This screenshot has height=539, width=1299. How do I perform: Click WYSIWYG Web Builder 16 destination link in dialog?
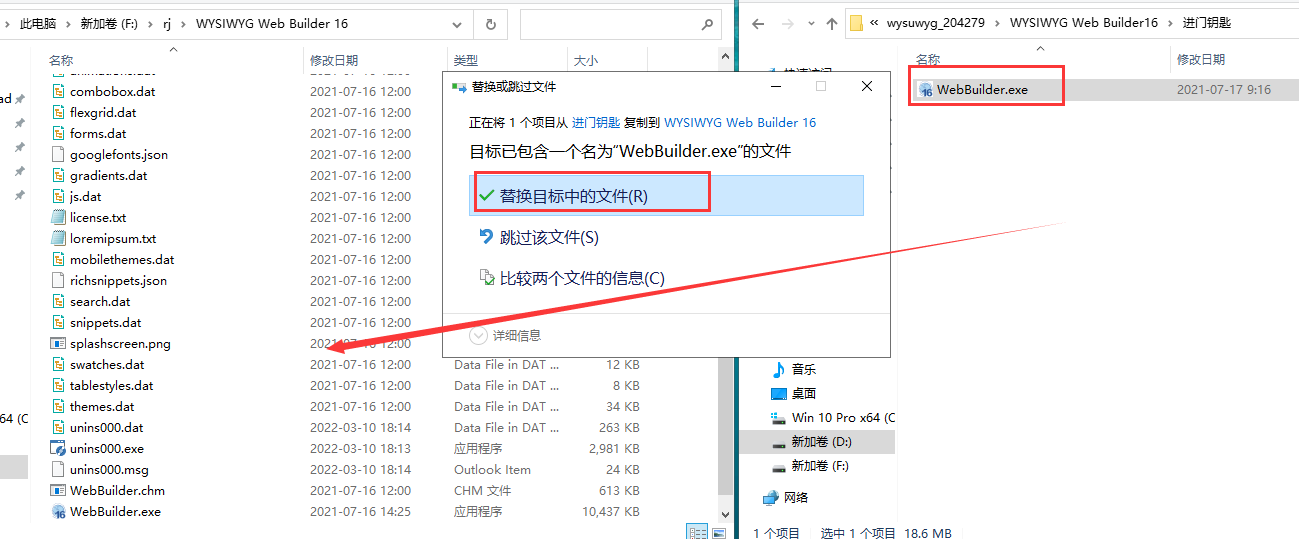740,122
